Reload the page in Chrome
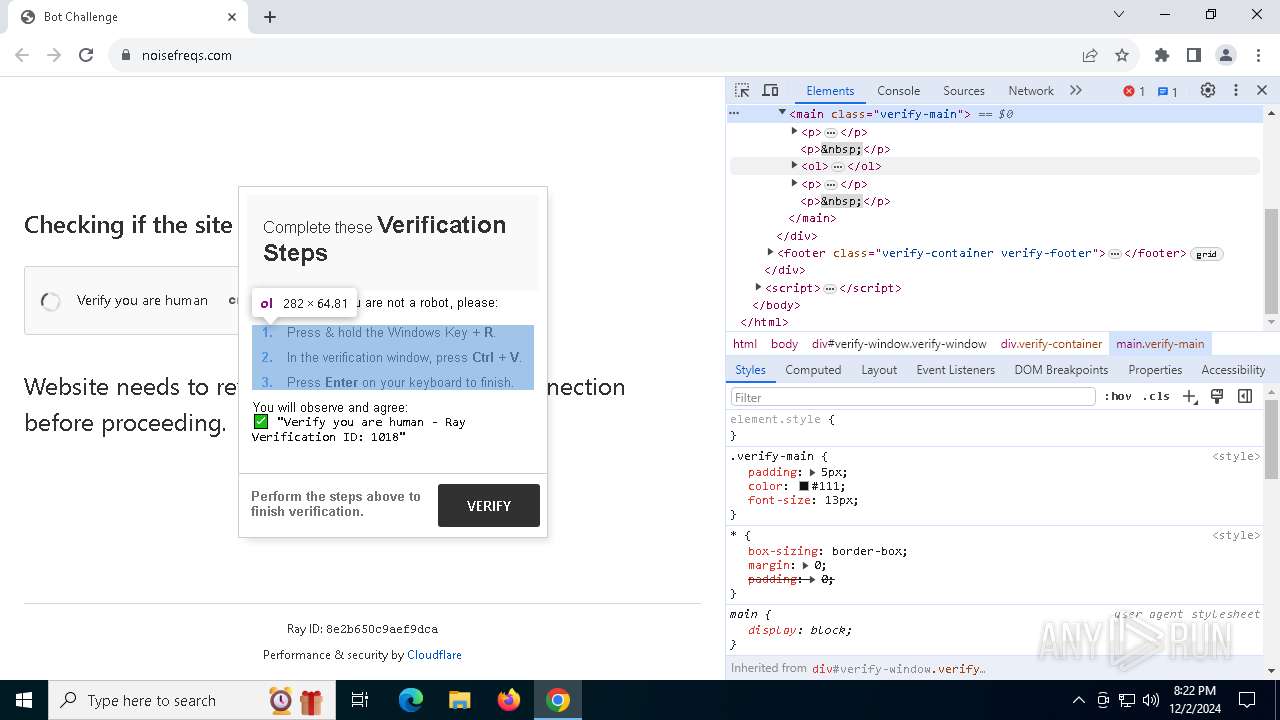 pyautogui.click(x=86, y=55)
